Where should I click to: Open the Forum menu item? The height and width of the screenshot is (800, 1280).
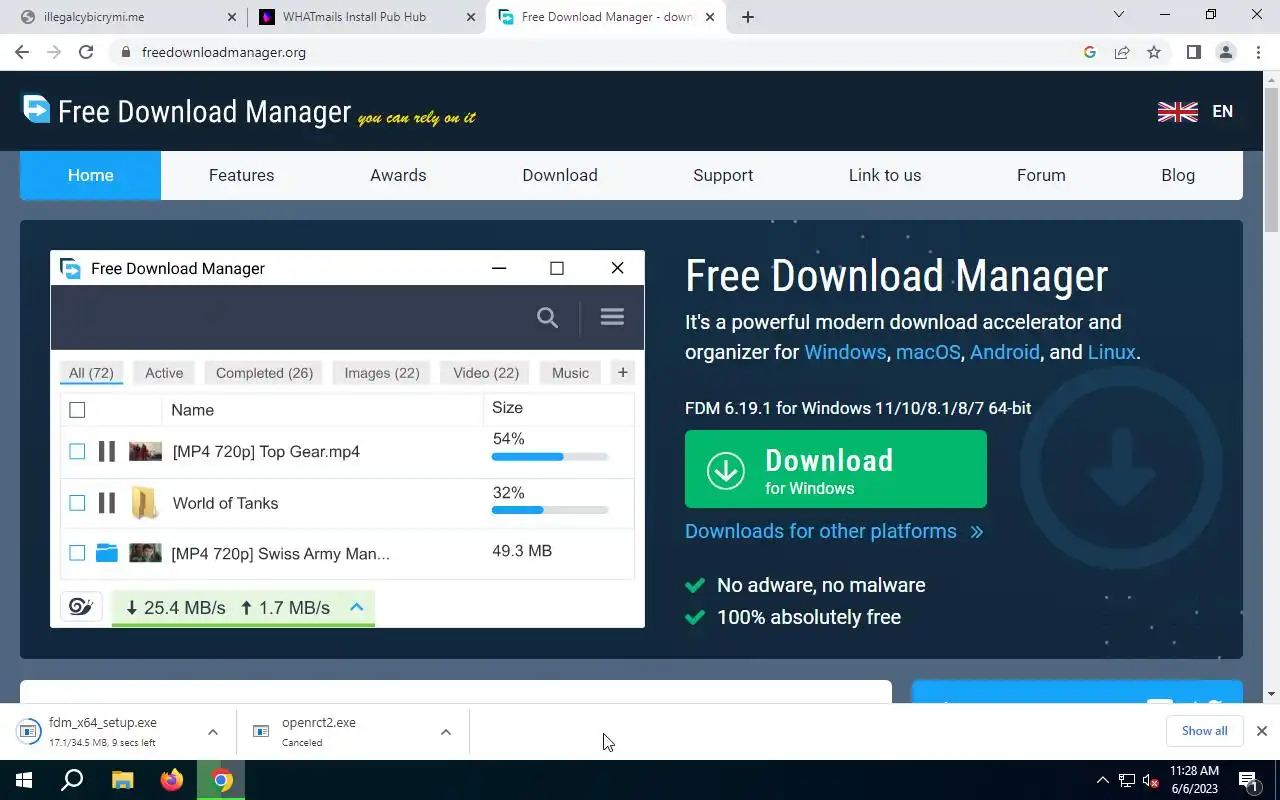(1041, 175)
